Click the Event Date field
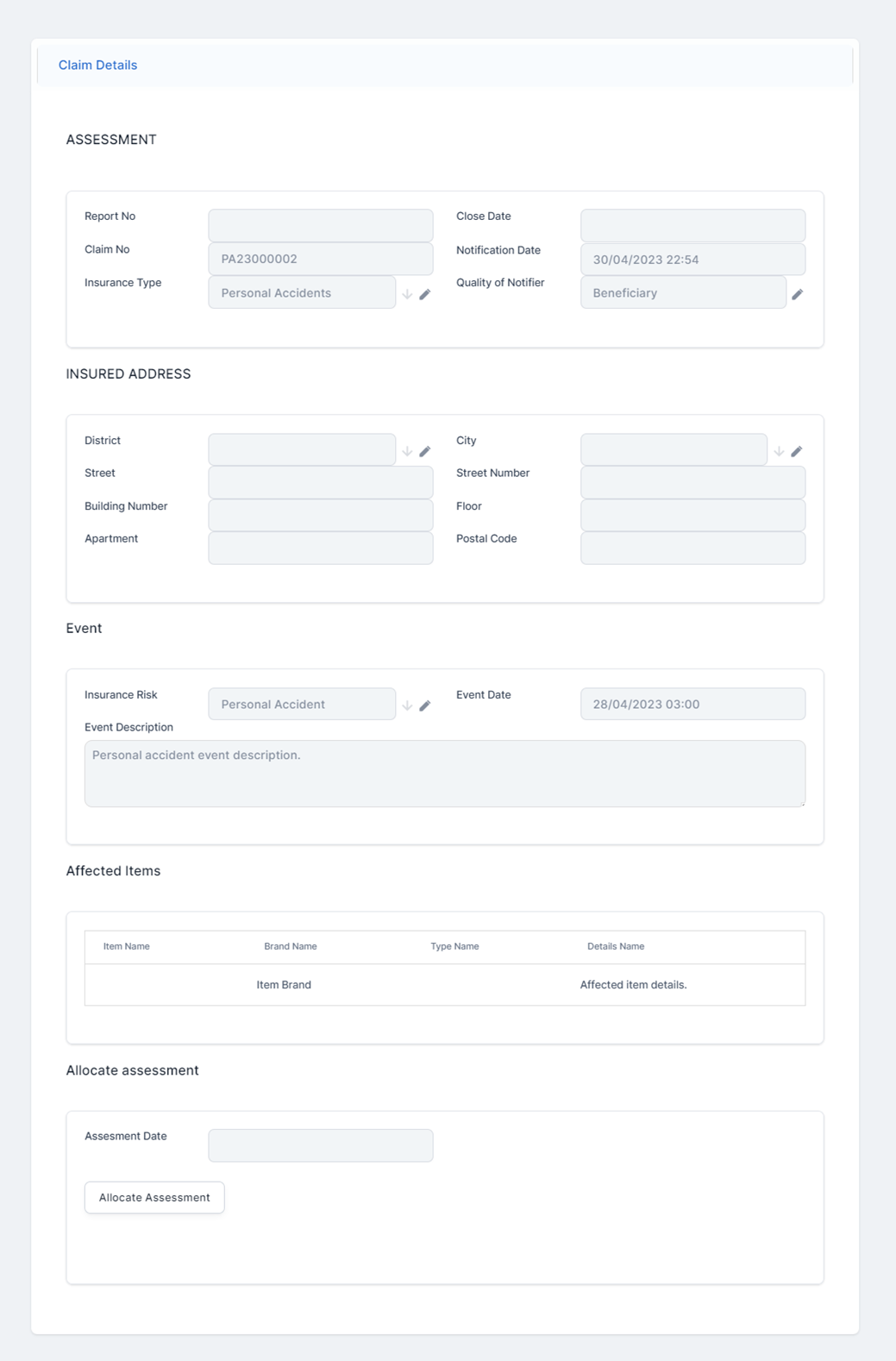Screen dimensions: 896x1361 click(x=692, y=704)
